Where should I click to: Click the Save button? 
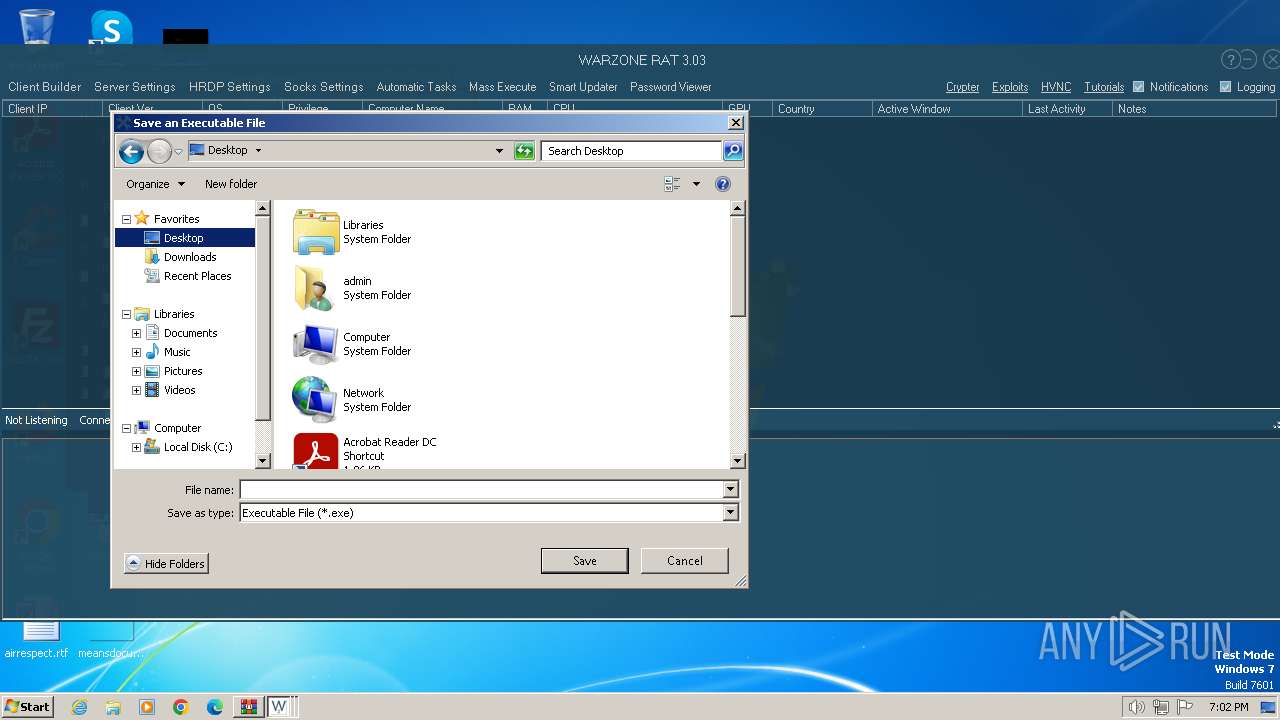coord(585,561)
